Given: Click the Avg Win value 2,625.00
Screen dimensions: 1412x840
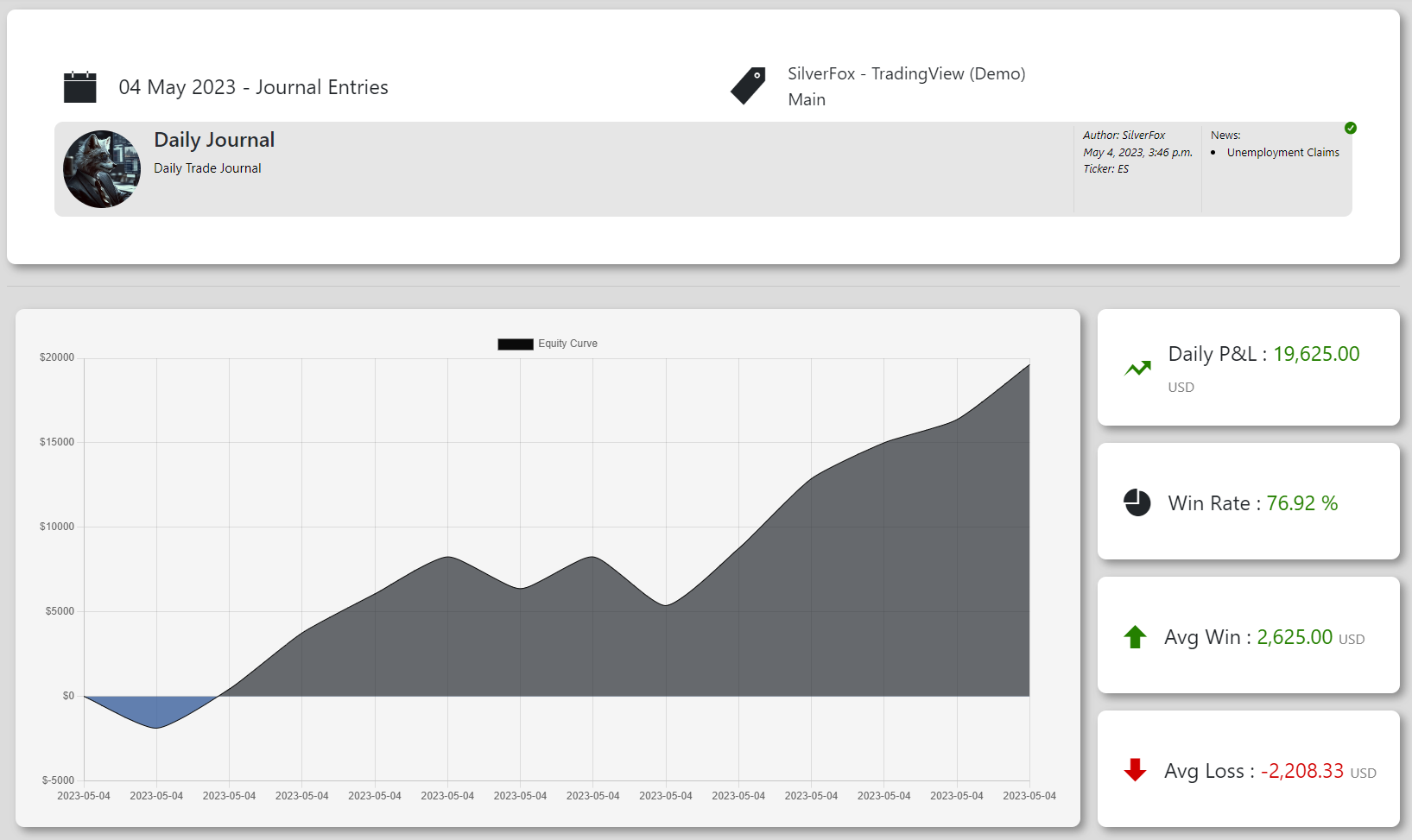Looking at the screenshot, I should (1295, 637).
